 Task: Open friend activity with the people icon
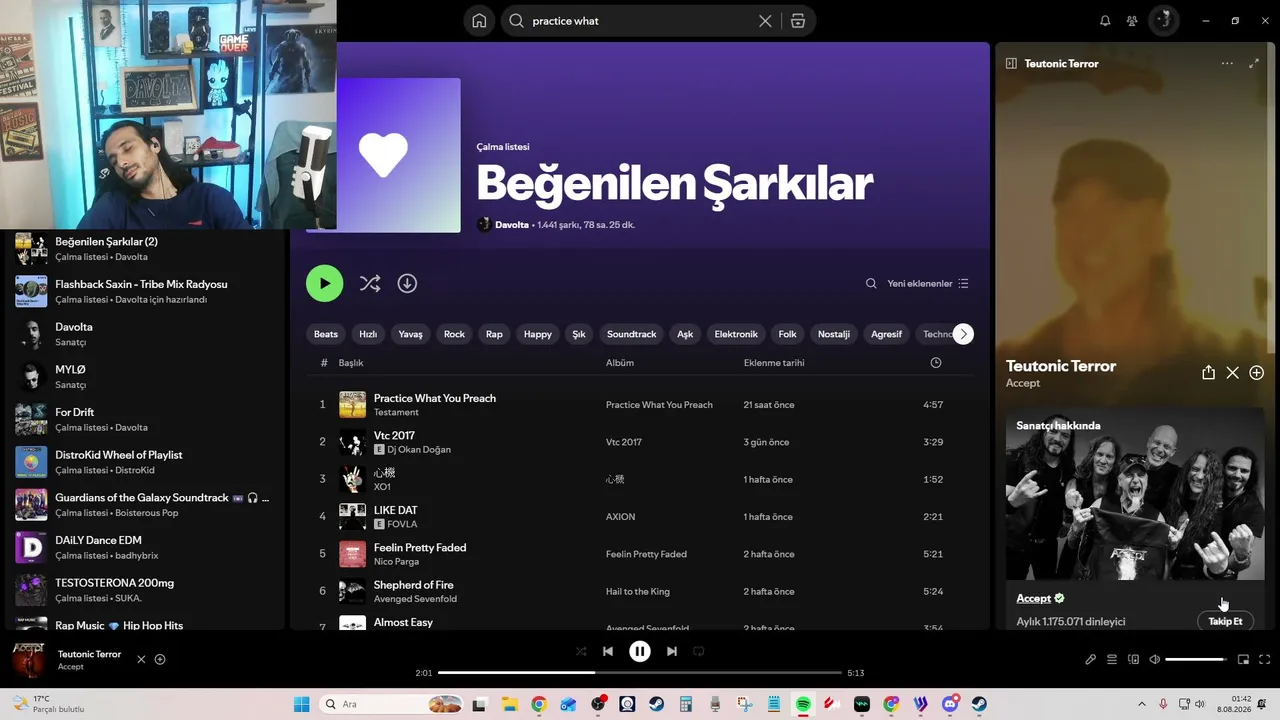pyautogui.click(x=1132, y=21)
